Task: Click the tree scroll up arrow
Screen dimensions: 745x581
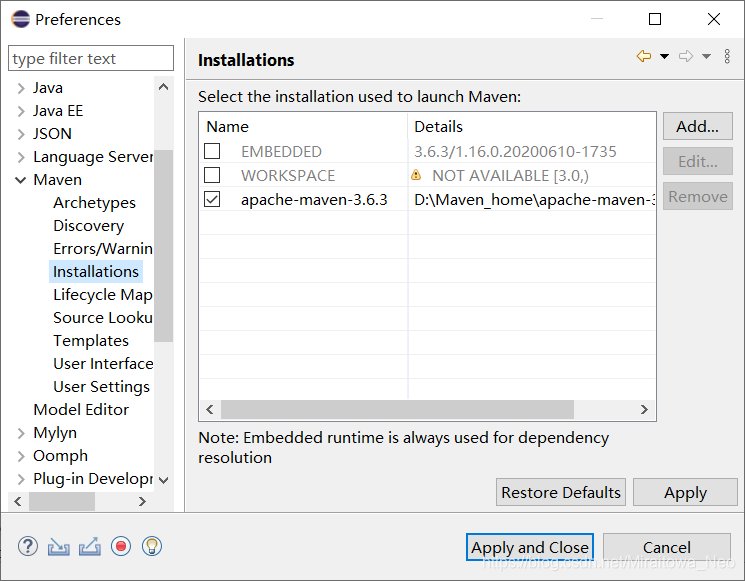Action: pos(163,87)
